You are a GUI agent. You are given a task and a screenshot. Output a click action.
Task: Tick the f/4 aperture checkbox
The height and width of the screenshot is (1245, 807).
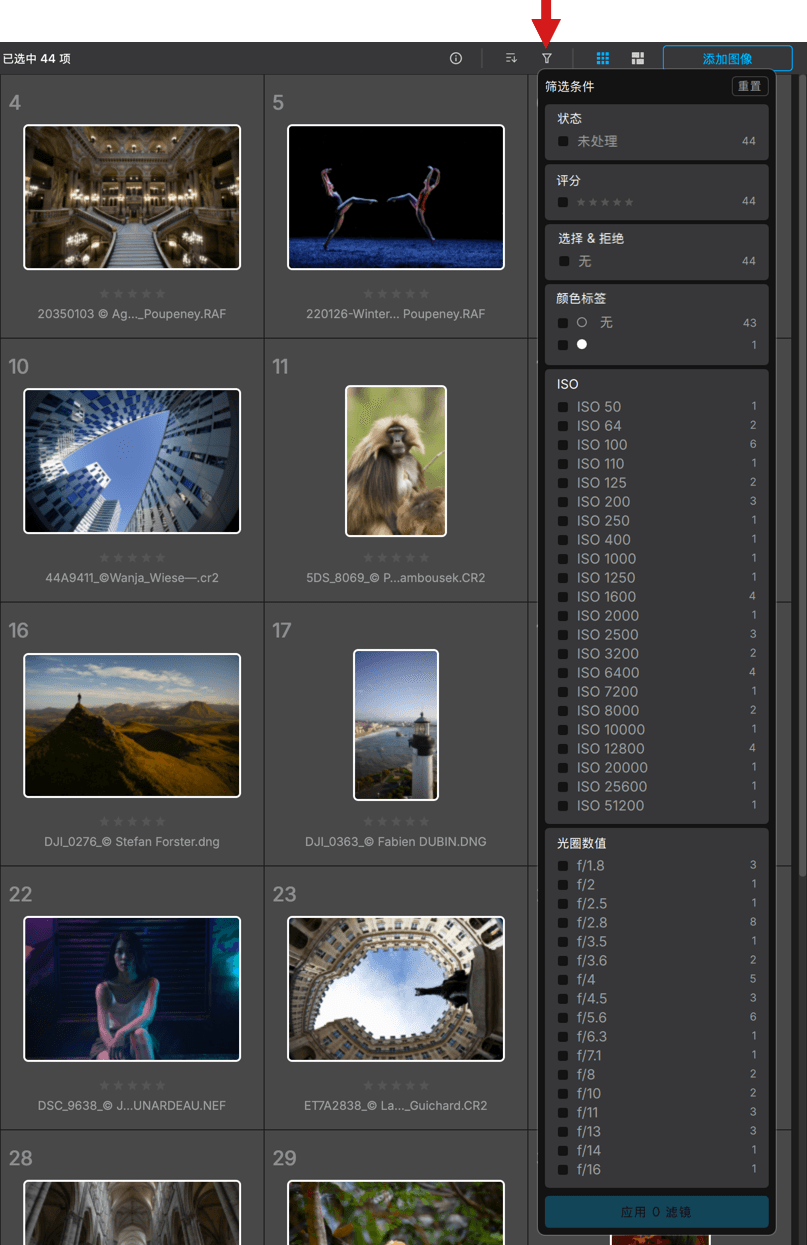(563, 980)
